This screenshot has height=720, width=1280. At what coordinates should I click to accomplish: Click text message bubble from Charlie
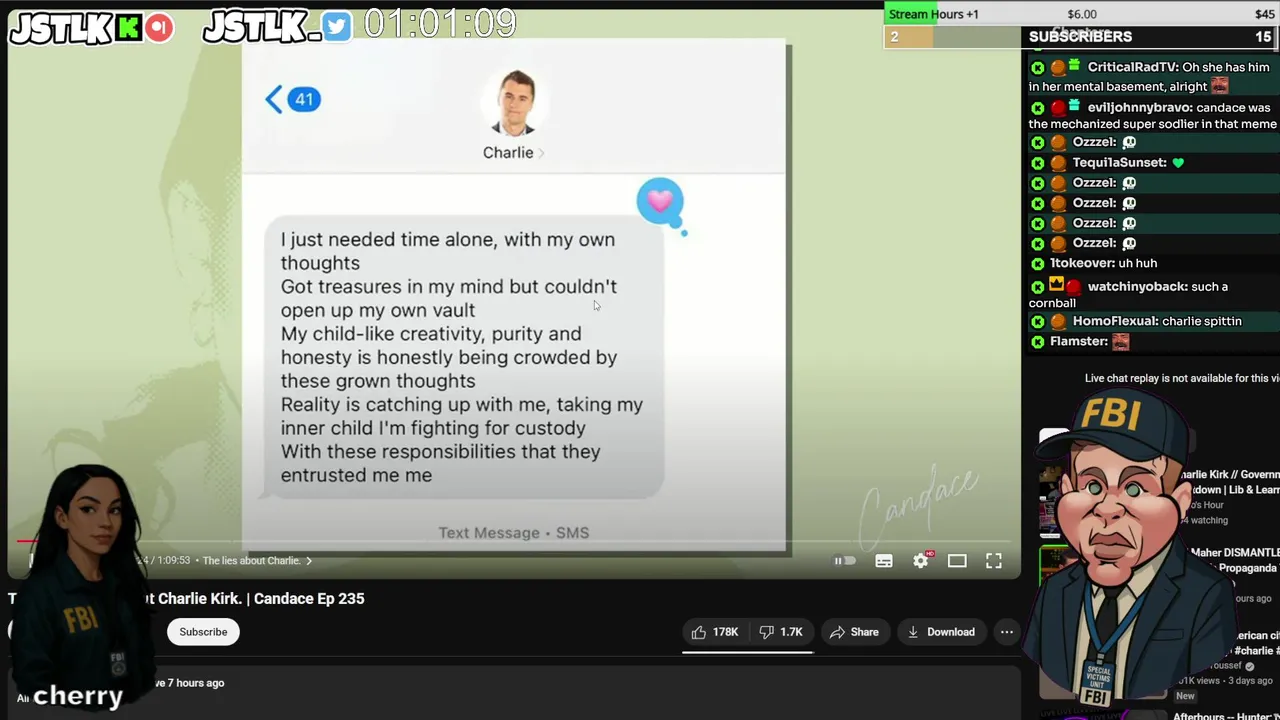pos(464,357)
